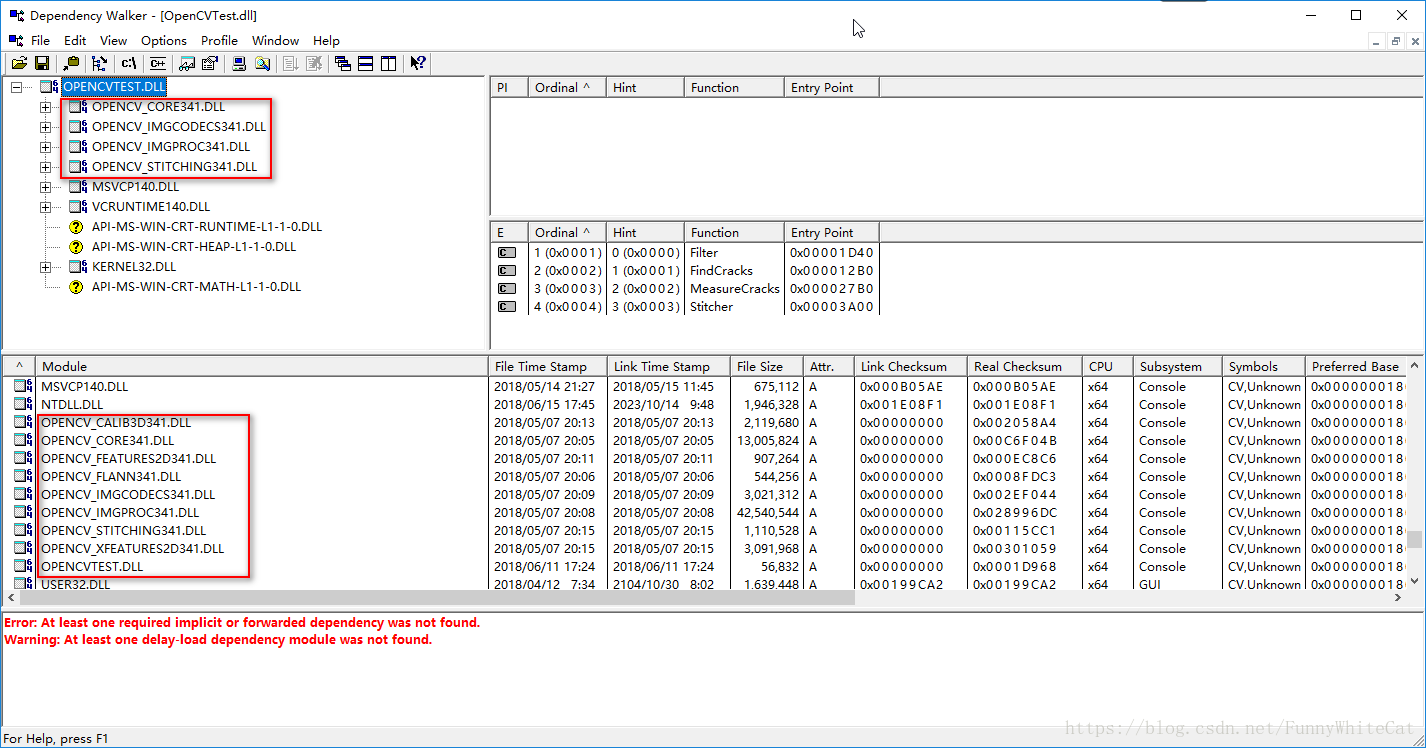The height and width of the screenshot is (748, 1426).
Task: Click the module list scroll-down arrow
Action: pyautogui.click(x=1415, y=580)
